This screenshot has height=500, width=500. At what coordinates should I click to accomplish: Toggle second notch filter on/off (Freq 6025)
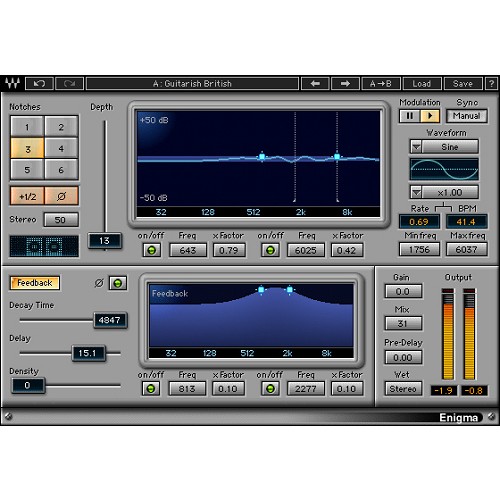[x=270, y=250]
